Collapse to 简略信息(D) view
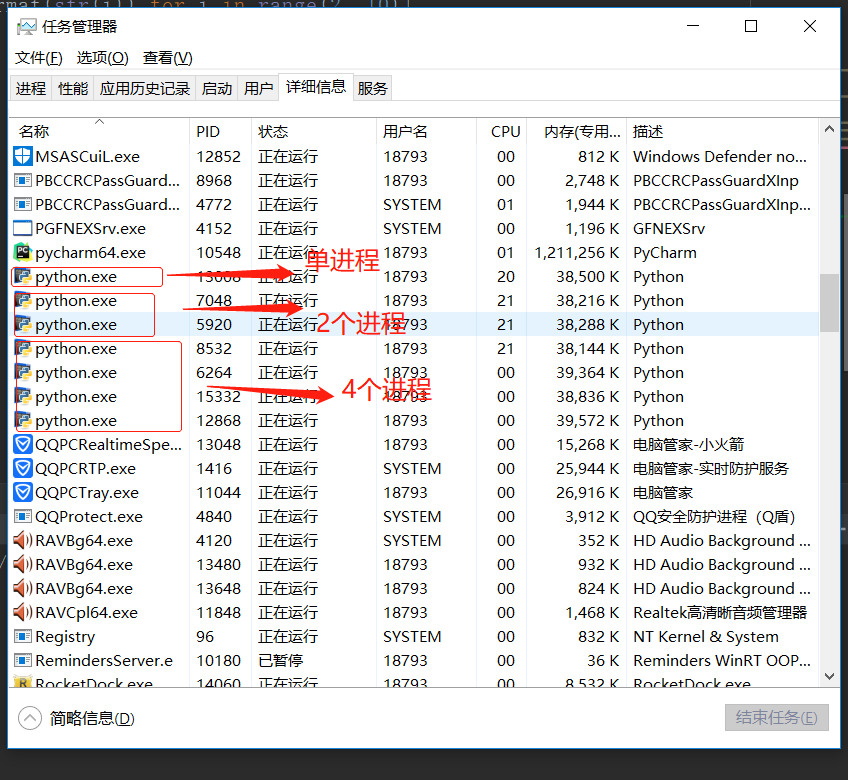The width and height of the screenshot is (848, 780). click(76, 718)
